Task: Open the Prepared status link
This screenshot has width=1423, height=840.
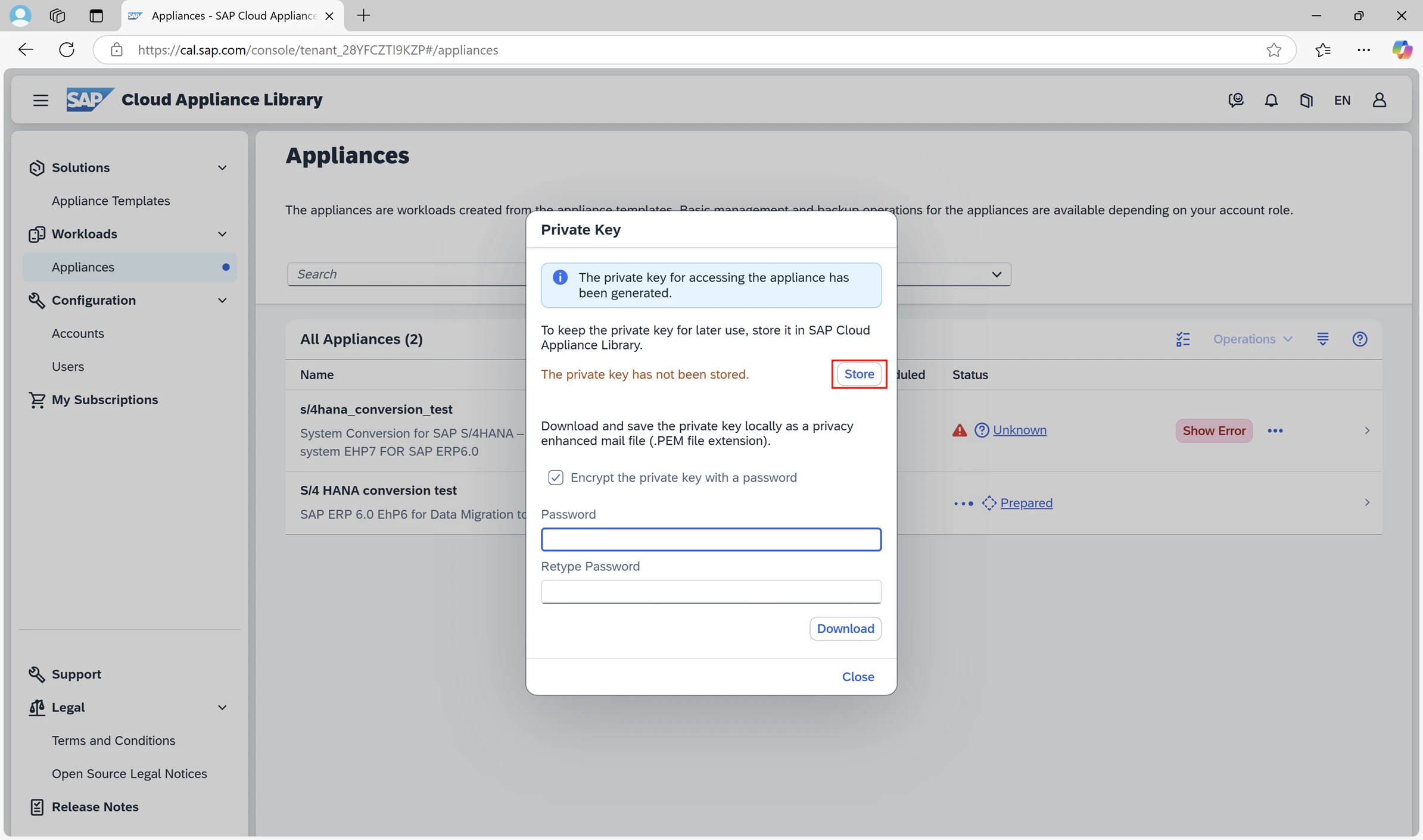Action: 1026,503
